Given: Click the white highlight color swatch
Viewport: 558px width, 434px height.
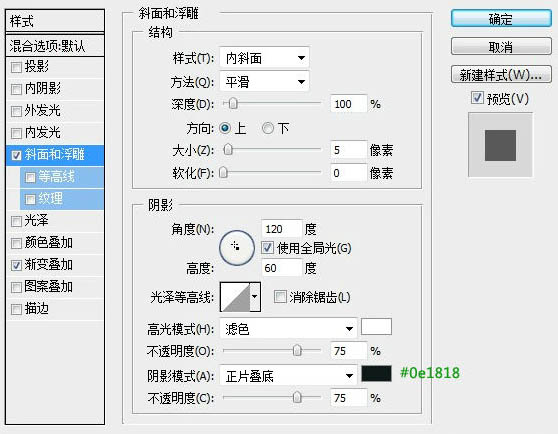Looking at the screenshot, I should [x=376, y=327].
